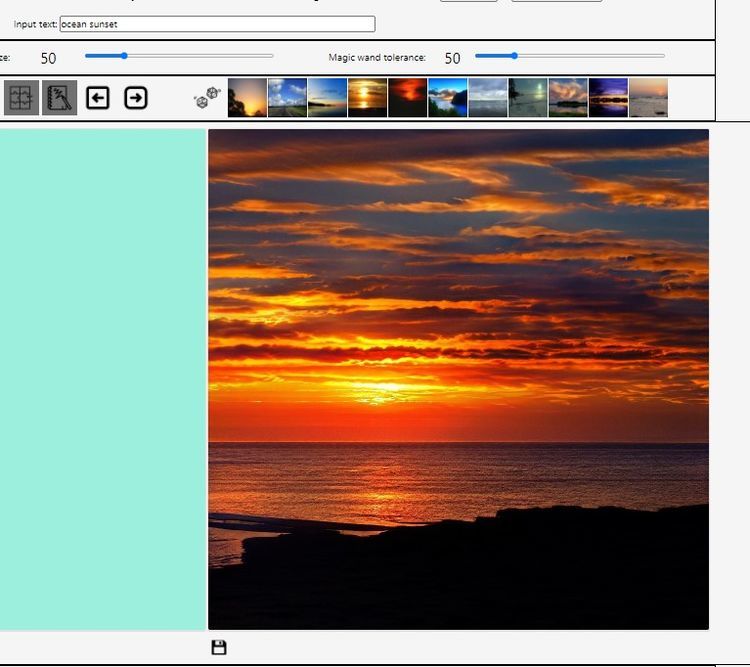
Task: Select the puzzle-grid segmentation tool icon
Action: (x=22, y=98)
